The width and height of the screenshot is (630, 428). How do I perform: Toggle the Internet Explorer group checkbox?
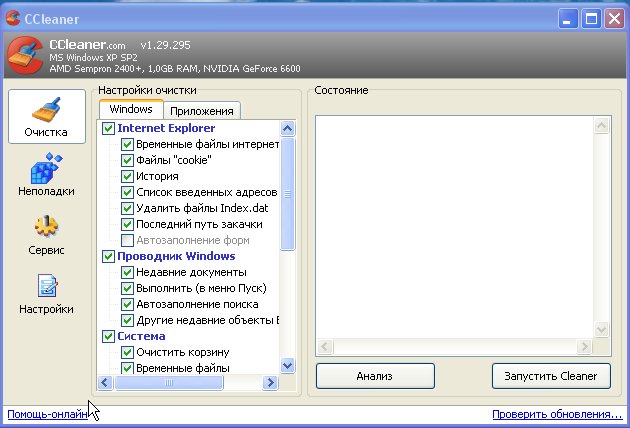(108, 128)
